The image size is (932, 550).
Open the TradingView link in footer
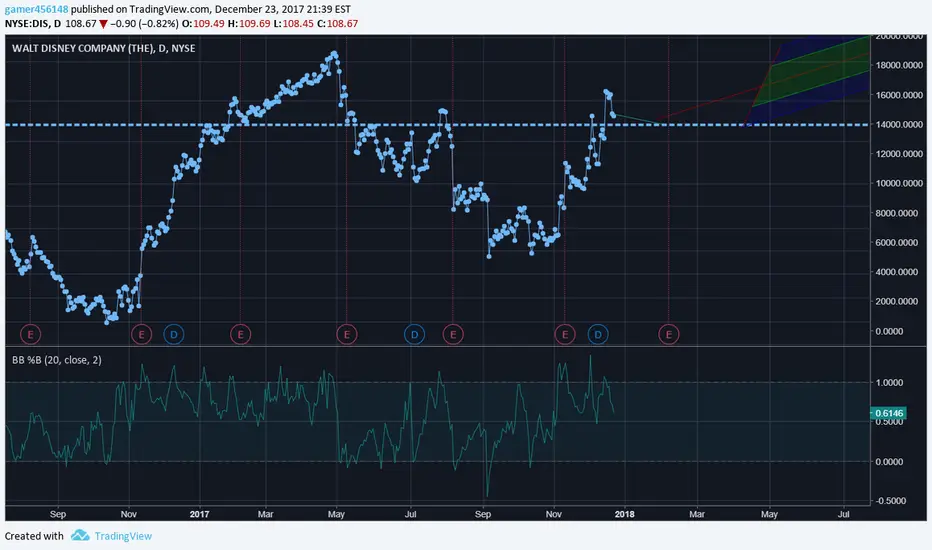[123, 536]
